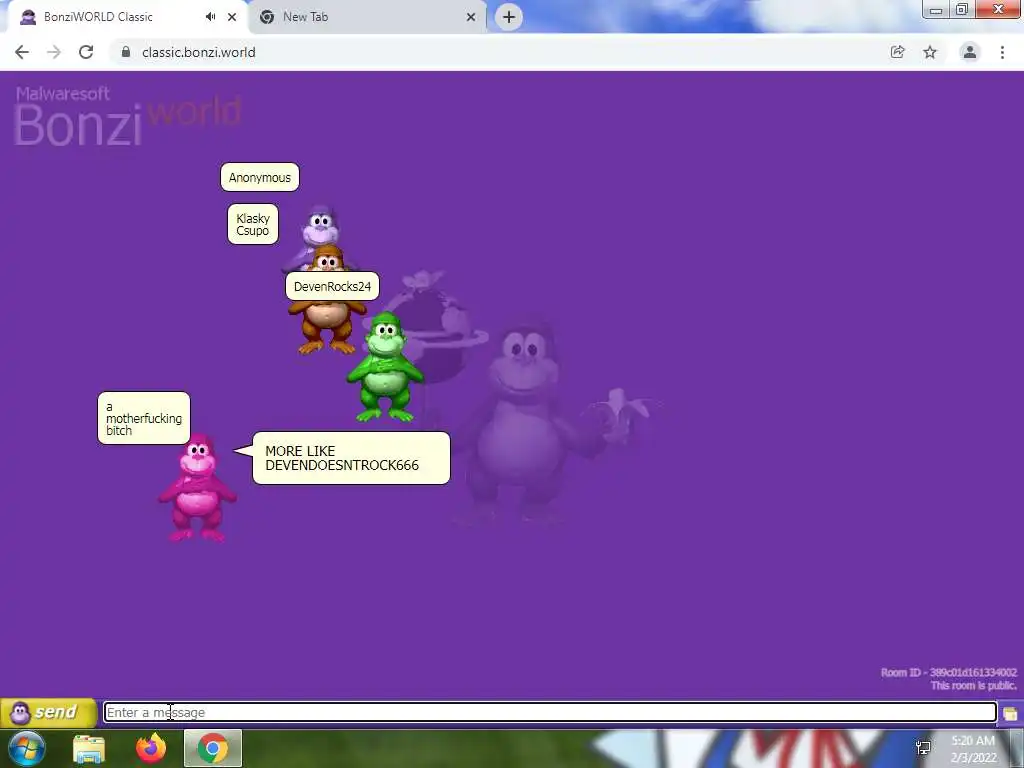Click the green Bonzi character
The height and width of the screenshot is (768, 1024).
[x=385, y=367]
